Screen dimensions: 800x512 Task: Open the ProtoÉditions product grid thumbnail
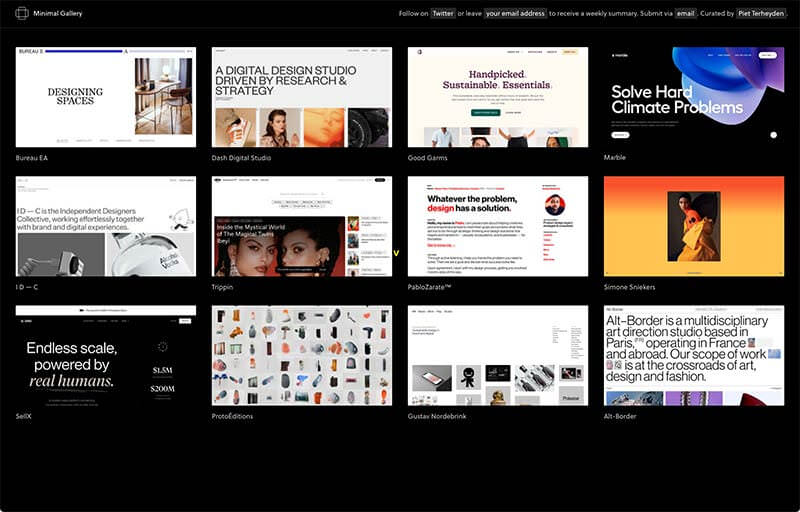click(302, 355)
